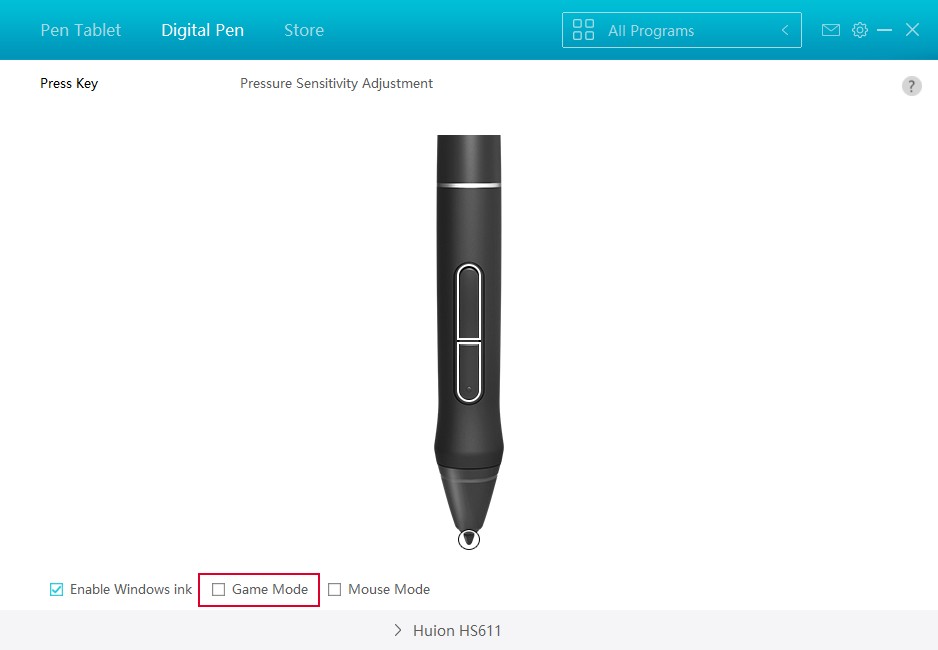Click the pen nib tip circle

469,539
